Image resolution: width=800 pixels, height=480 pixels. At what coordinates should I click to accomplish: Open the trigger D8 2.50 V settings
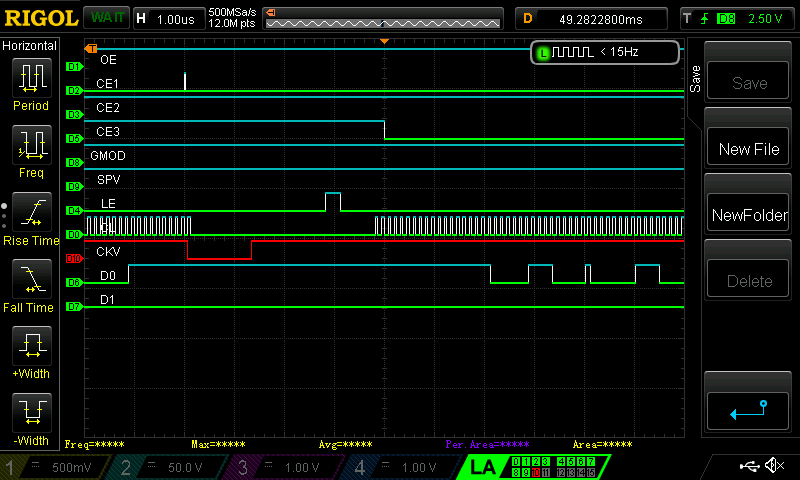[737, 18]
